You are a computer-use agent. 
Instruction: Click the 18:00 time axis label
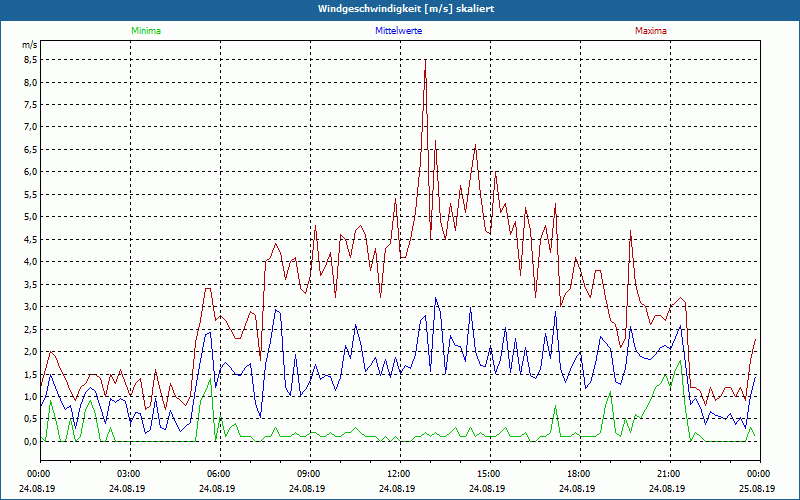click(x=578, y=474)
